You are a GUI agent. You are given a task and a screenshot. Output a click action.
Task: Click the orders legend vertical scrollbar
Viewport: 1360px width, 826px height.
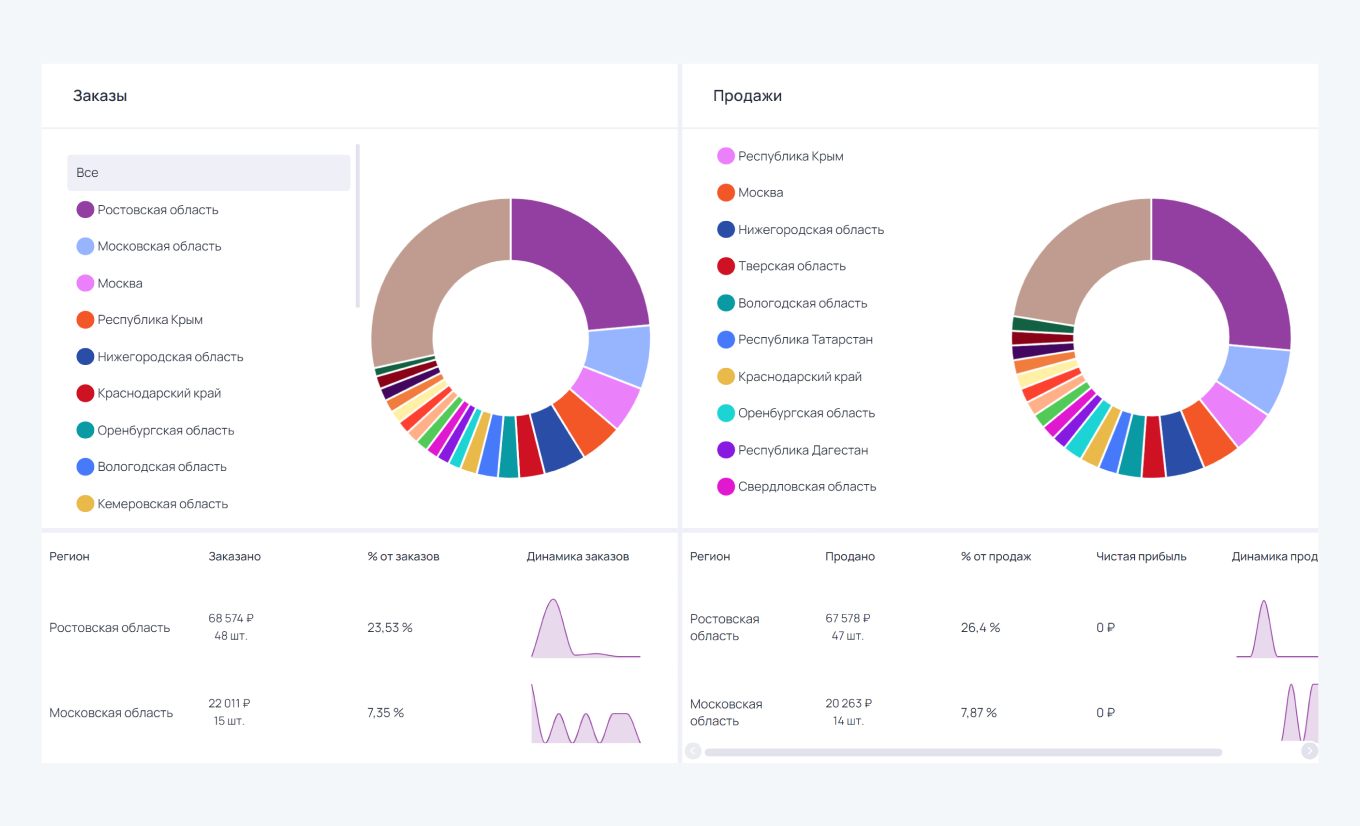click(x=357, y=226)
